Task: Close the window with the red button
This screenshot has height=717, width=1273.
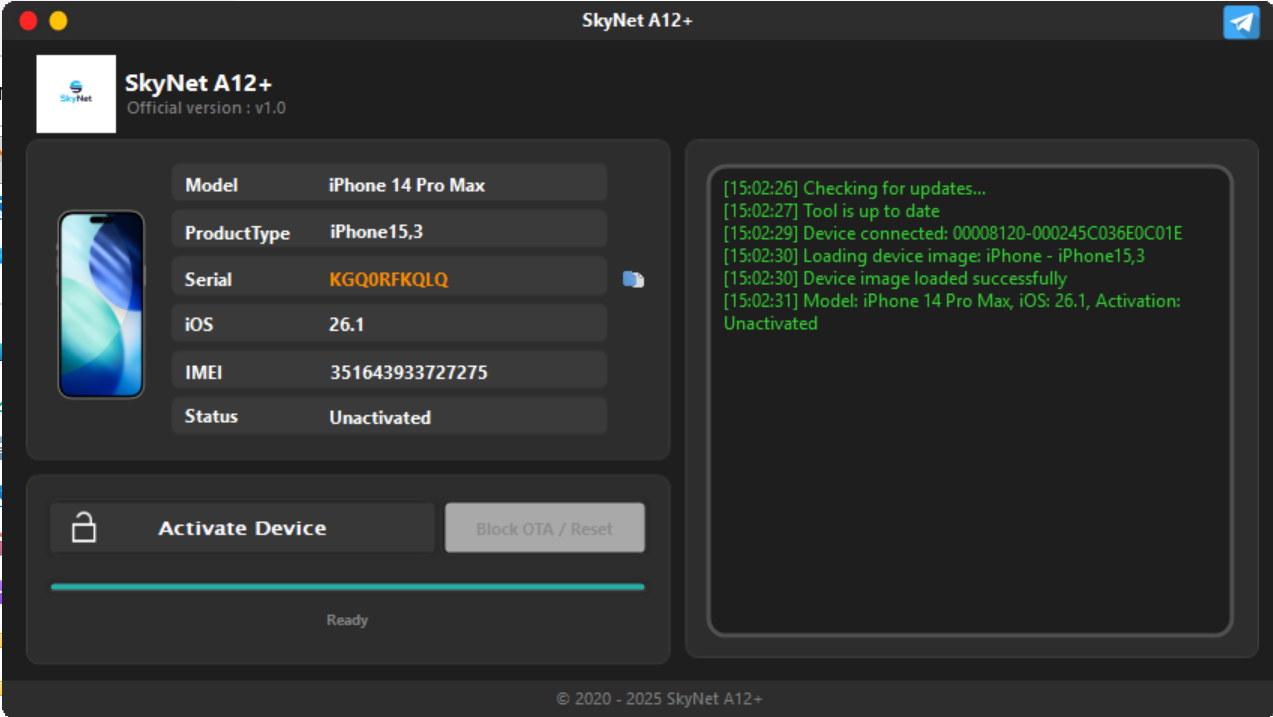Action: 29,21
